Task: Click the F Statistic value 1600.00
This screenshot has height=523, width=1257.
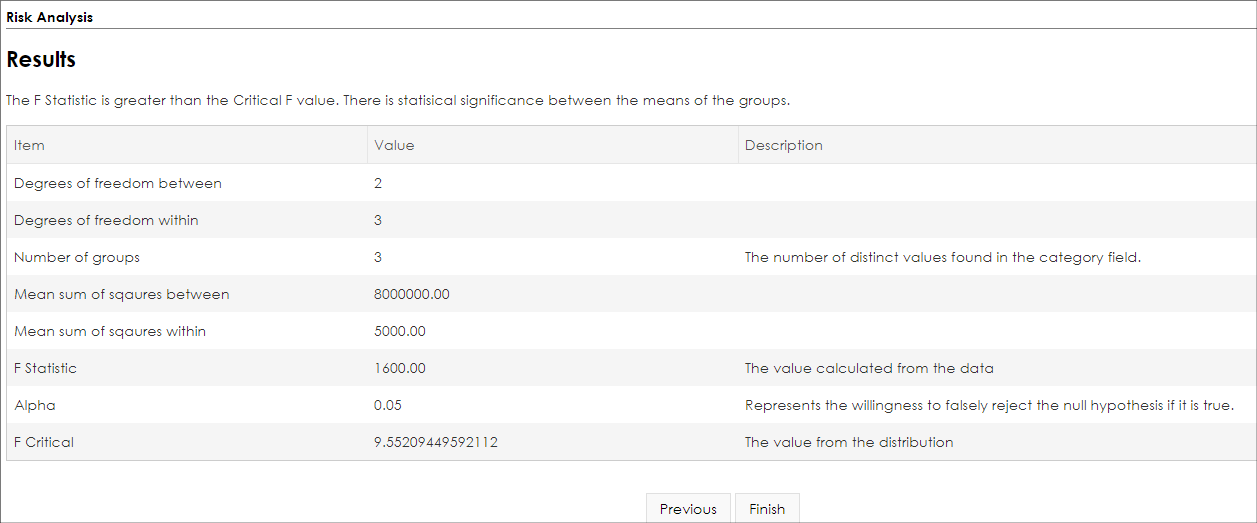Action: (x=400, y=368)
